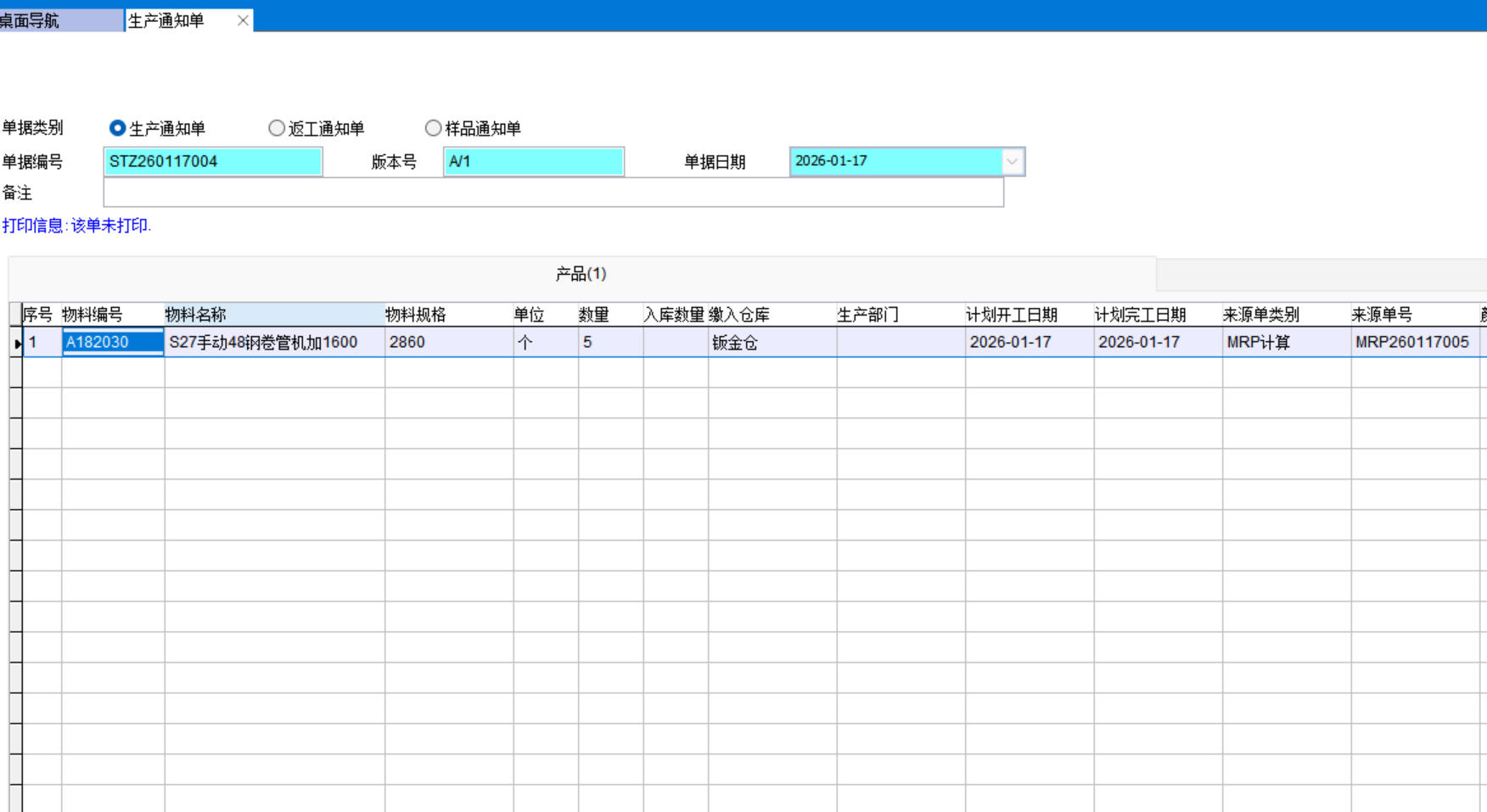Click the 打印信息 status text

76,226
